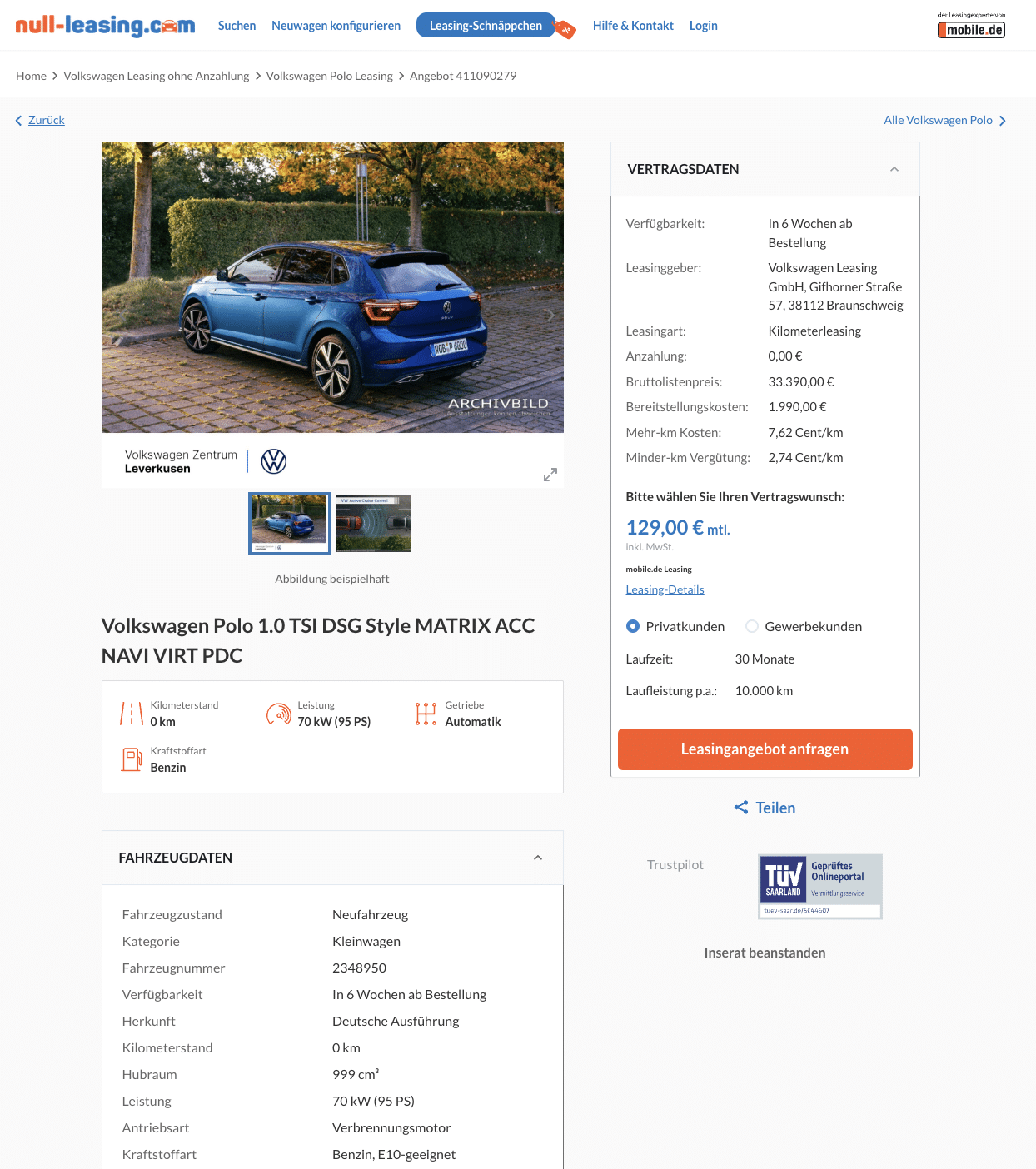1036x1169 pixels.
Task: Click the TÜV Saarland certification badge
Action: point(820,887)
